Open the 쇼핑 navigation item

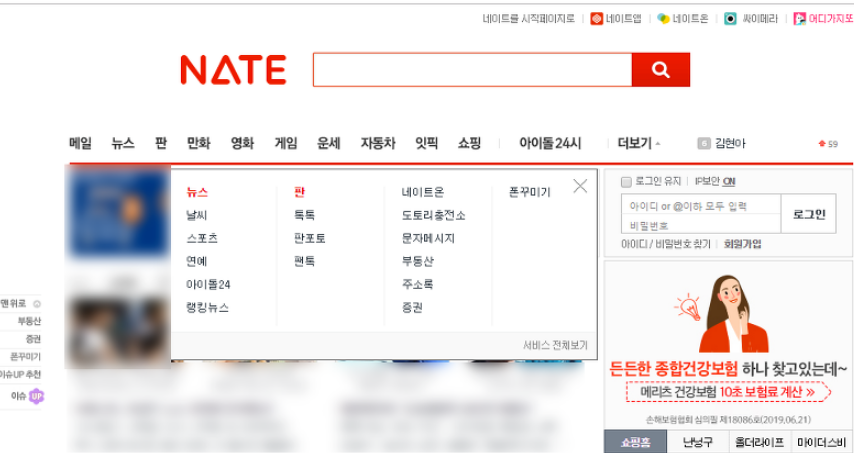(469, 143)
